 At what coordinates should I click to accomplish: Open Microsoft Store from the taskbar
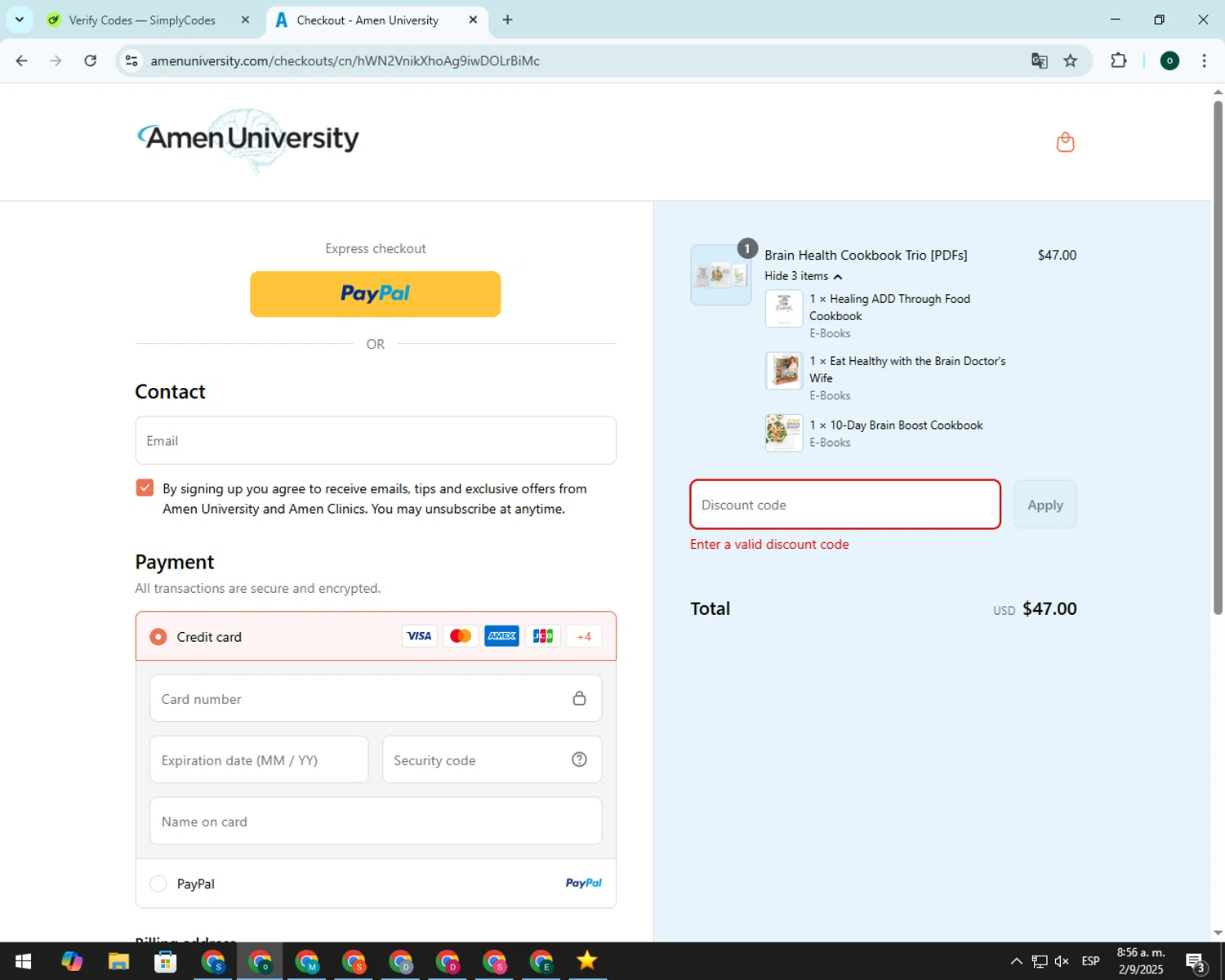point(166,961)
